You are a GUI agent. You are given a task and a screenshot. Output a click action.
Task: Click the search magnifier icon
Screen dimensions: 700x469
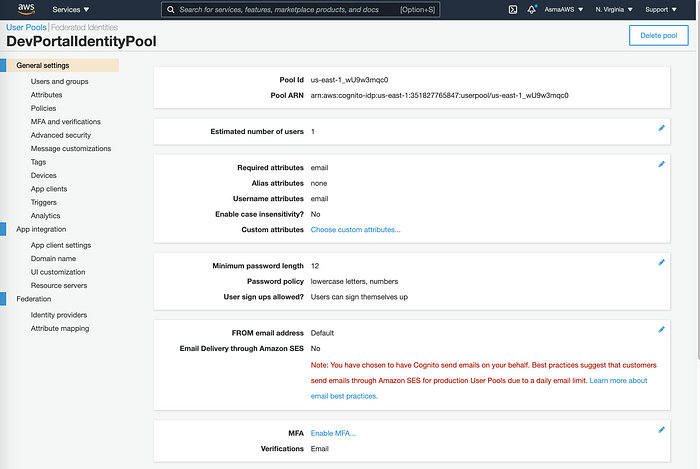click(171, 9)
